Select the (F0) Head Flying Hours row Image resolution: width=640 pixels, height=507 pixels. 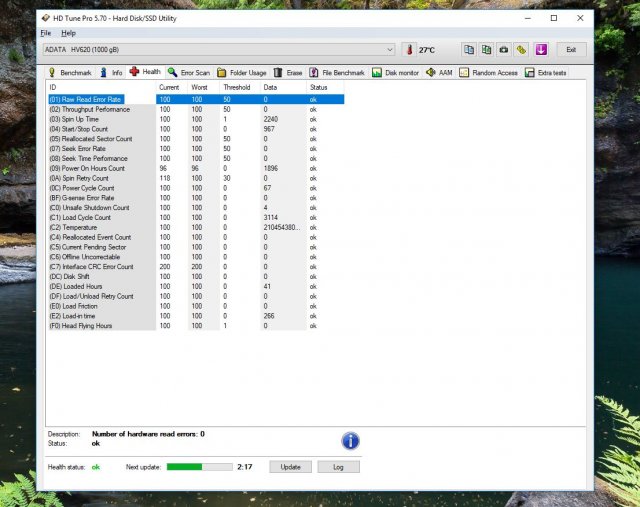(x=196, y=326)
